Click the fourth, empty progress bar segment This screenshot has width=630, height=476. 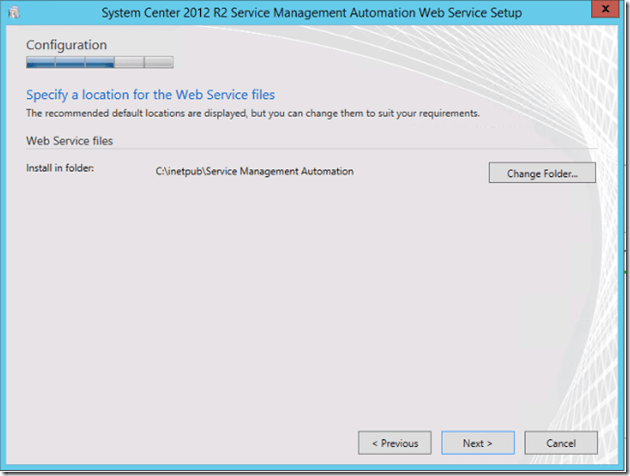pos(129,62)
